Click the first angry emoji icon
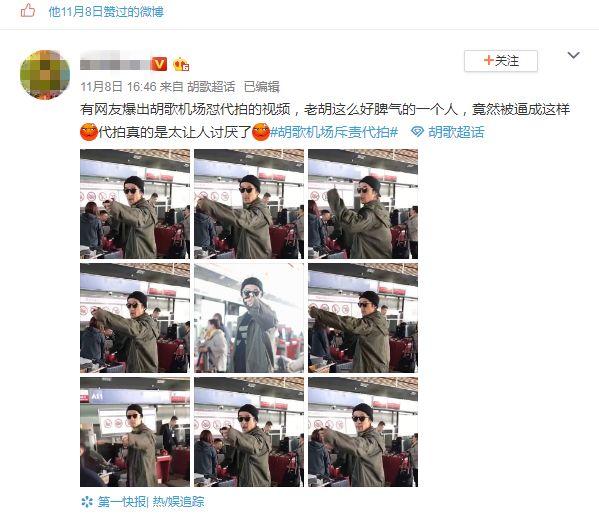The image size is (599, 518). tap(89, 132)
